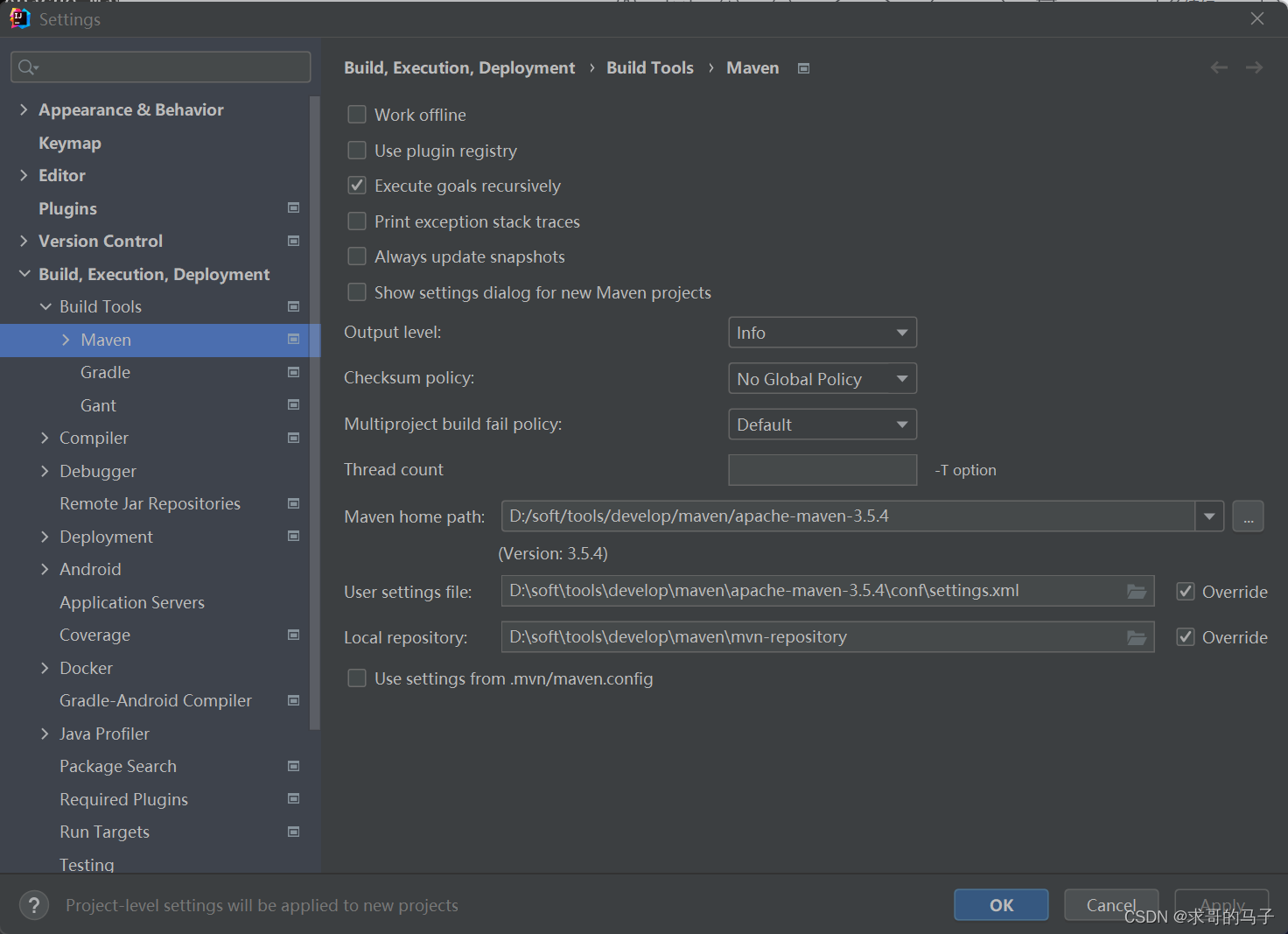Expand the Maven tree node chevron
Image resolution: width=1288 pixels, height=934 pixels.
click(x=66, y=340)
